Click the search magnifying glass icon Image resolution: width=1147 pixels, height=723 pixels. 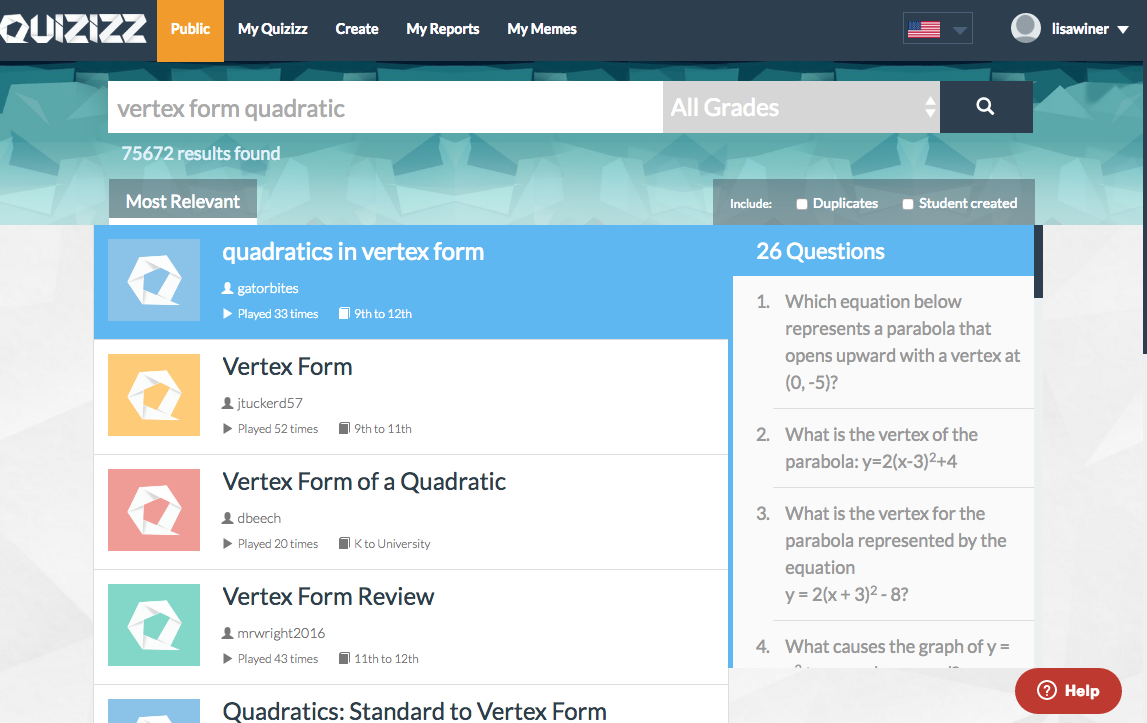(x=986, y=106)
